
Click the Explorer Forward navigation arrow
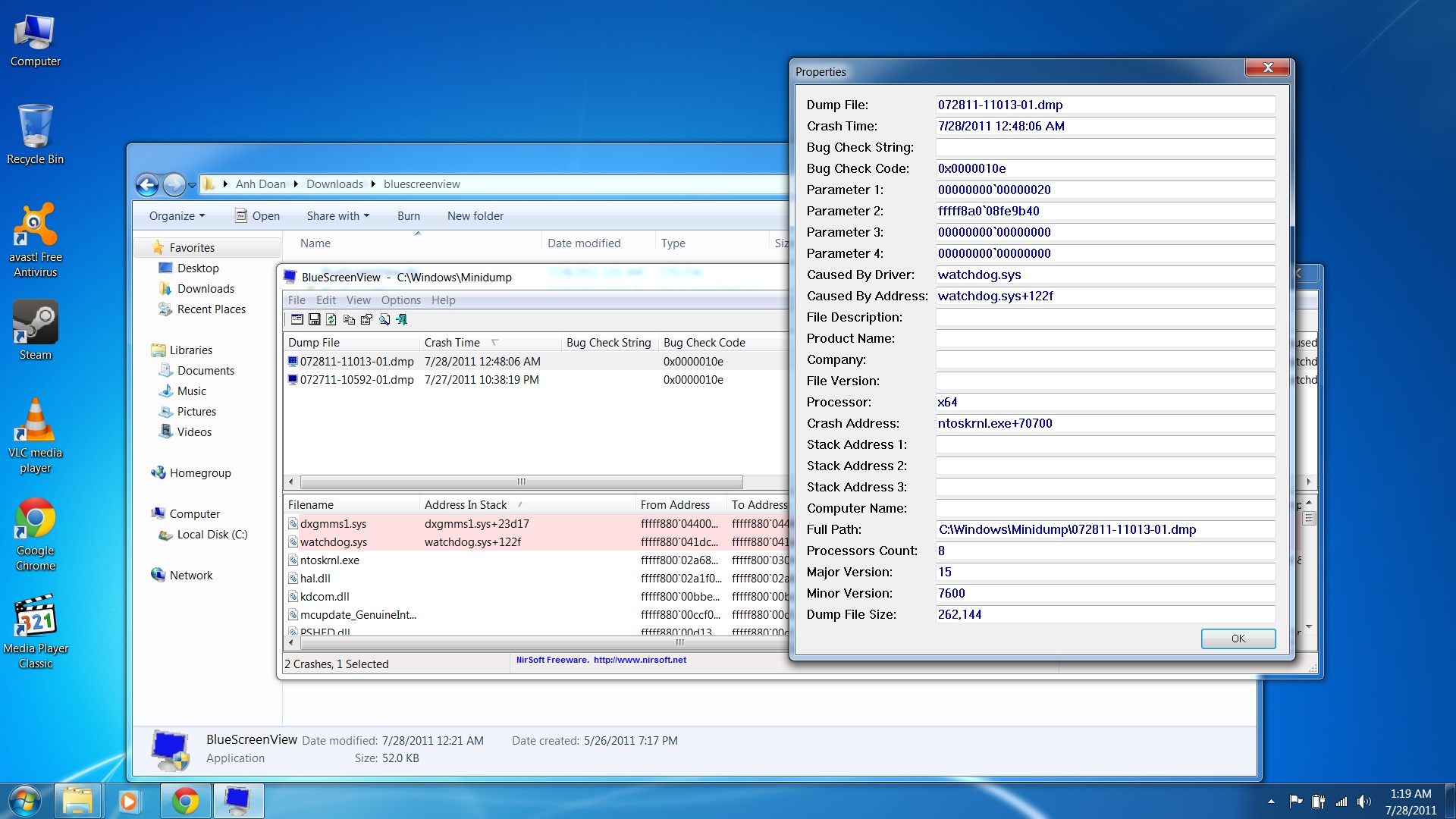click(x=174, y=184)
